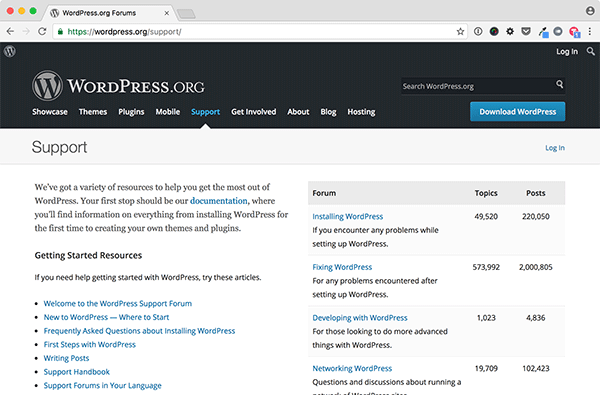Click the green secure padlock icon
The height and width of the screenshot is (395, 600).
(x=60, y=32)
